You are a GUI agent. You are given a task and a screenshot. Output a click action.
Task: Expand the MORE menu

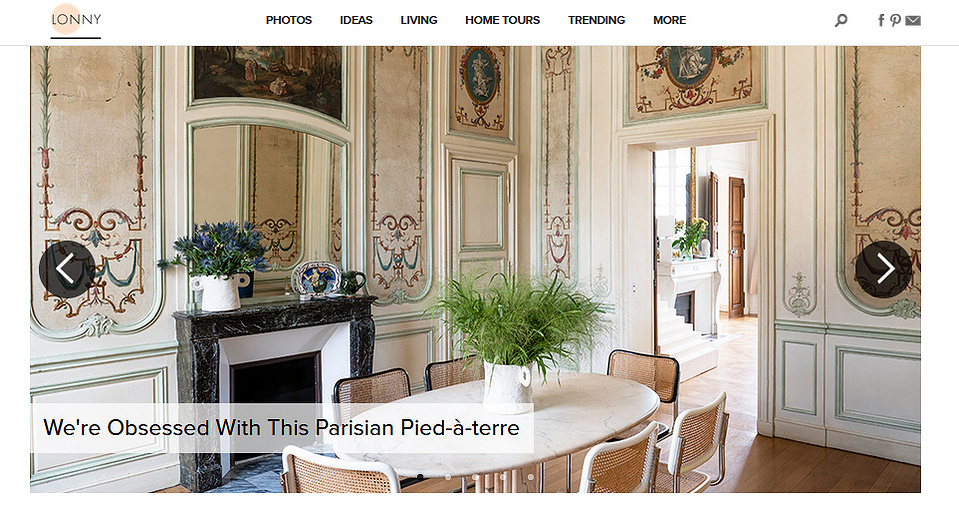669,20
